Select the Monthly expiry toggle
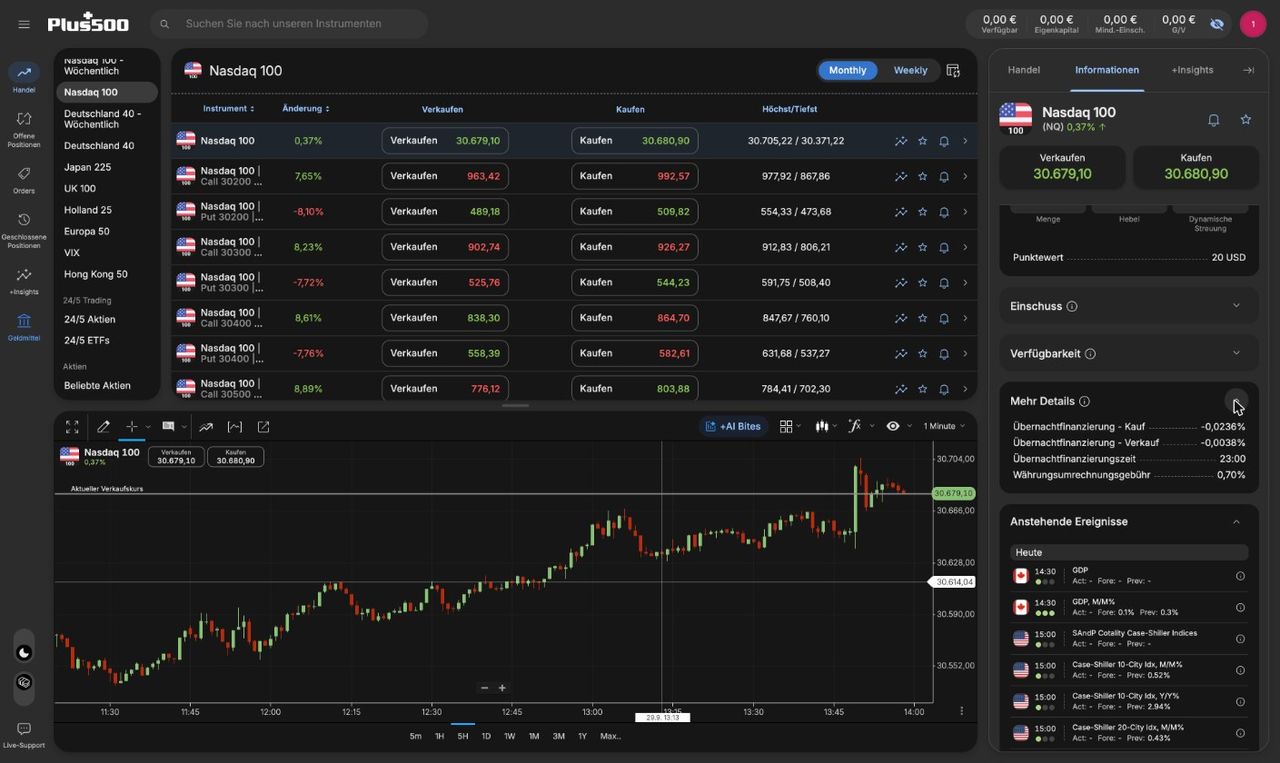The width and height of the screenshot is (1280, 763). (x=848, y=70)
